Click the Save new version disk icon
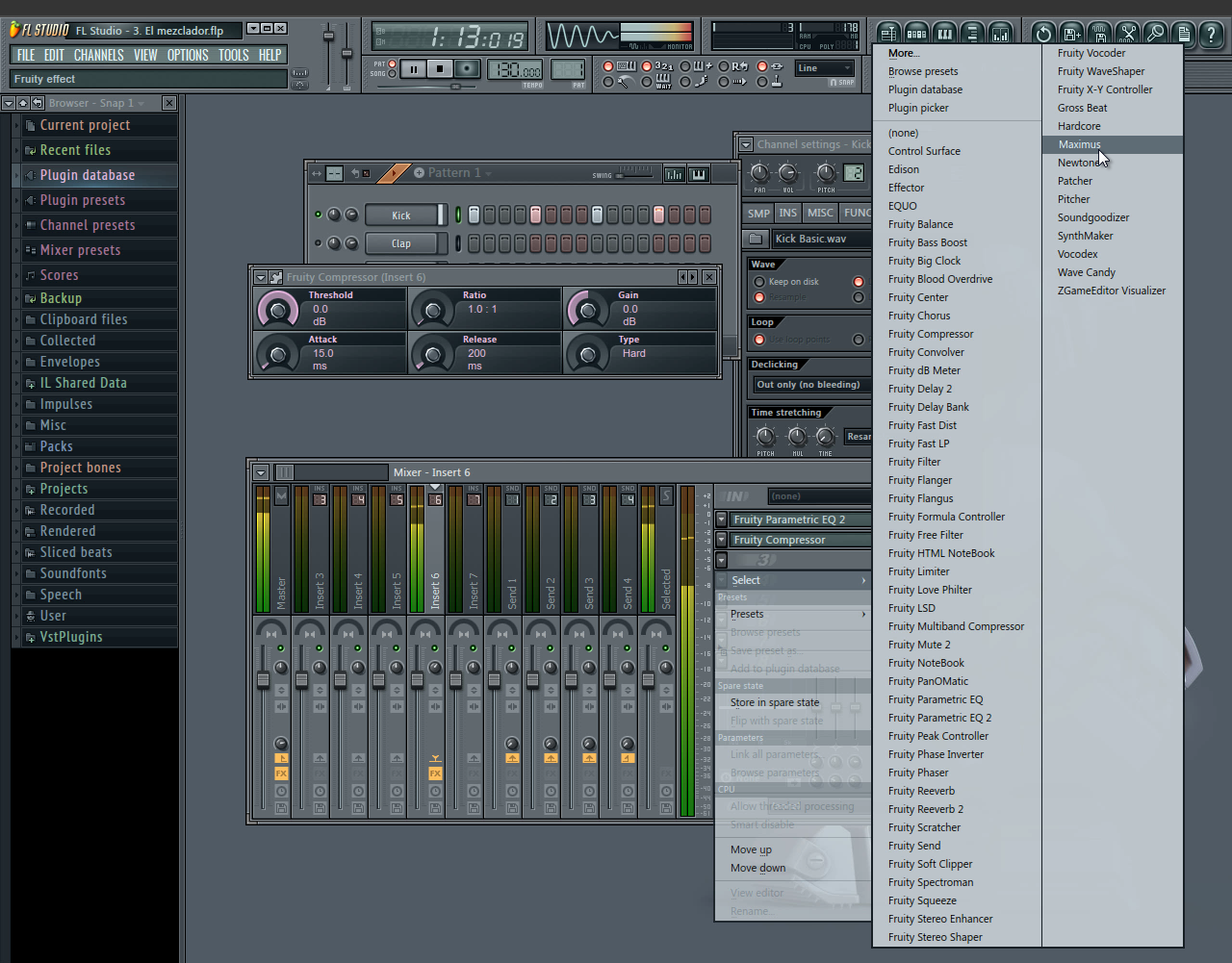The width and height of the screenshot is (1232, 963). (1071, 34)
